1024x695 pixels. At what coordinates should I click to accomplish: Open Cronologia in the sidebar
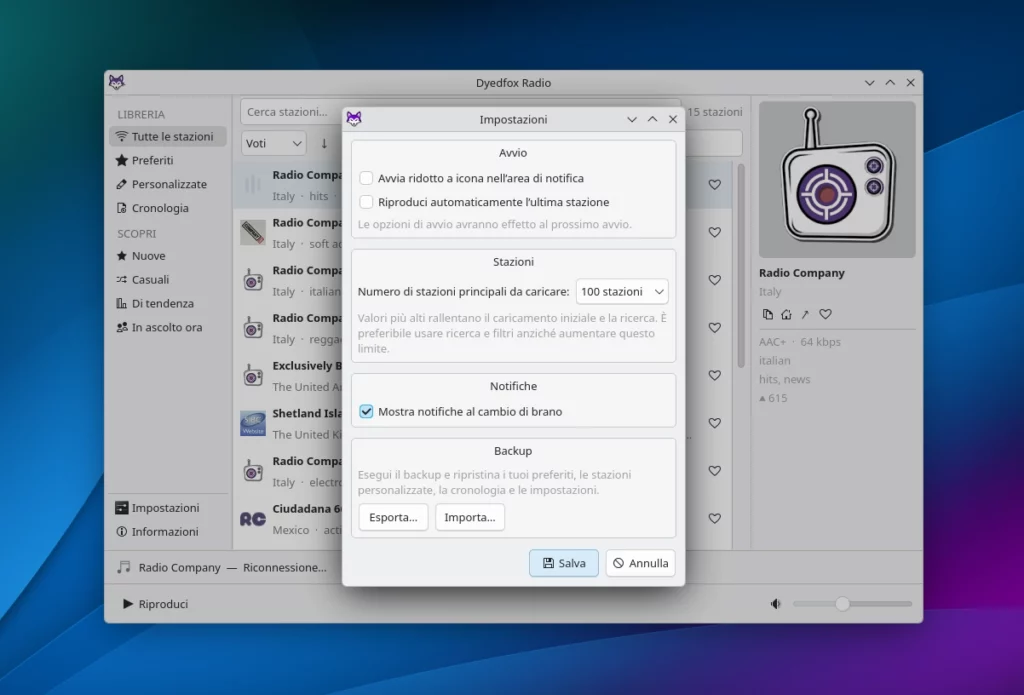[x=168, y=208]
